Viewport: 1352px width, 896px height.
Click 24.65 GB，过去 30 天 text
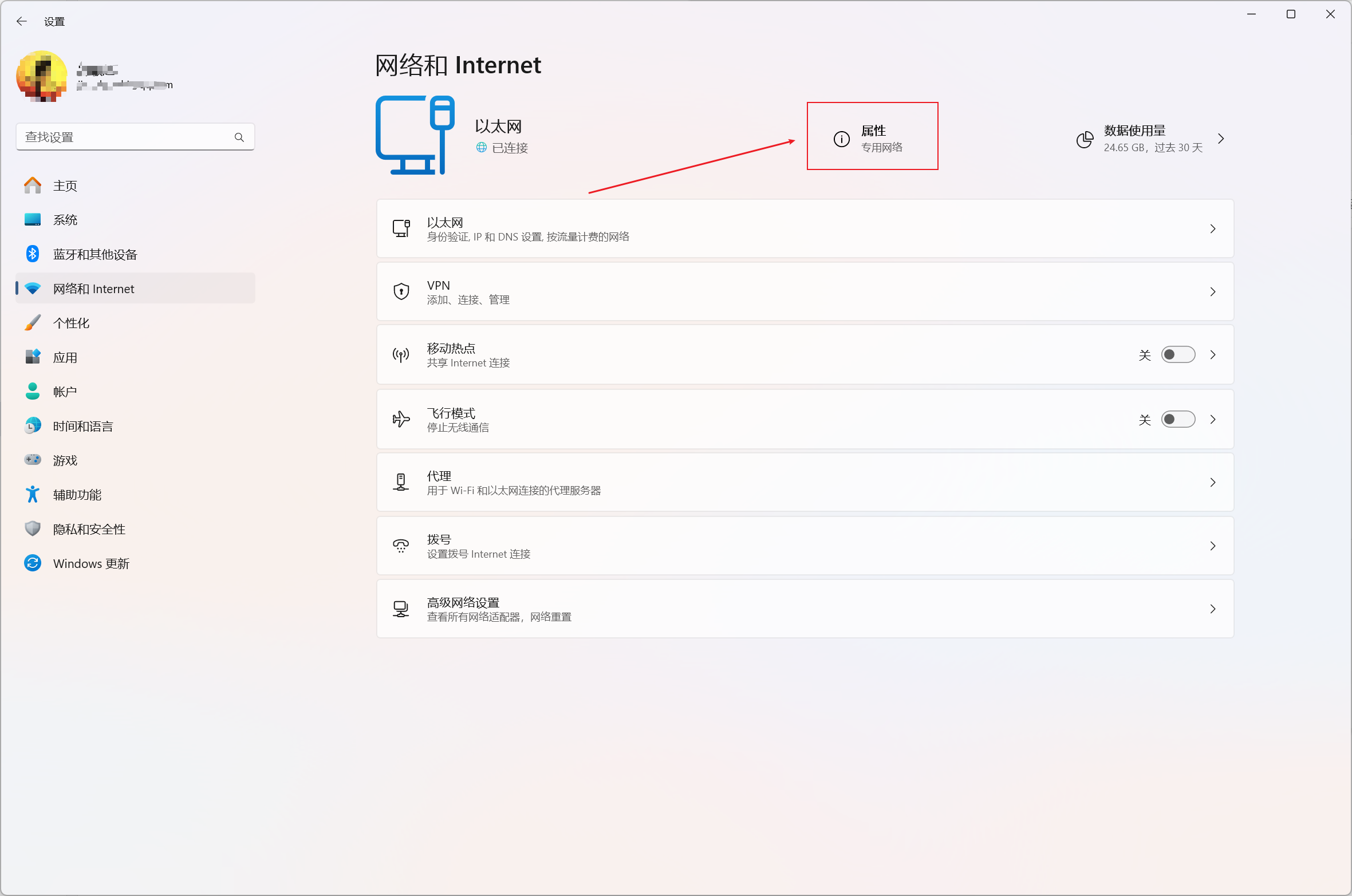tap(1153, 148)
